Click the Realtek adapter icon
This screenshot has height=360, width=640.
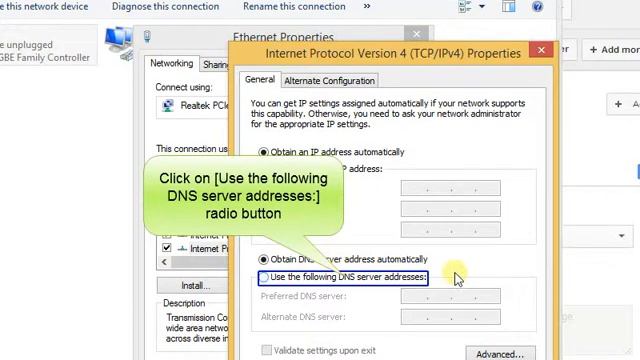point(168,106)
